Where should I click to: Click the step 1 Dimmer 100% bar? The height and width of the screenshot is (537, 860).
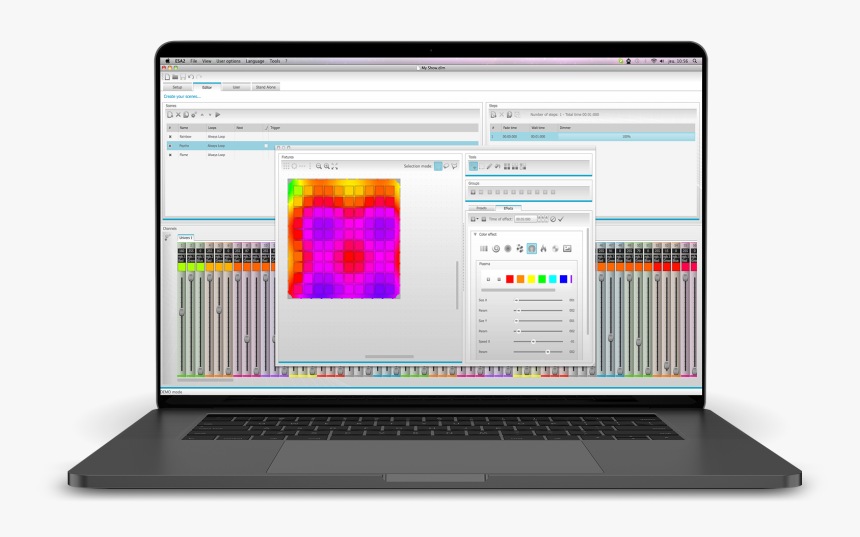pyautogui.click(x=626, y=137)
